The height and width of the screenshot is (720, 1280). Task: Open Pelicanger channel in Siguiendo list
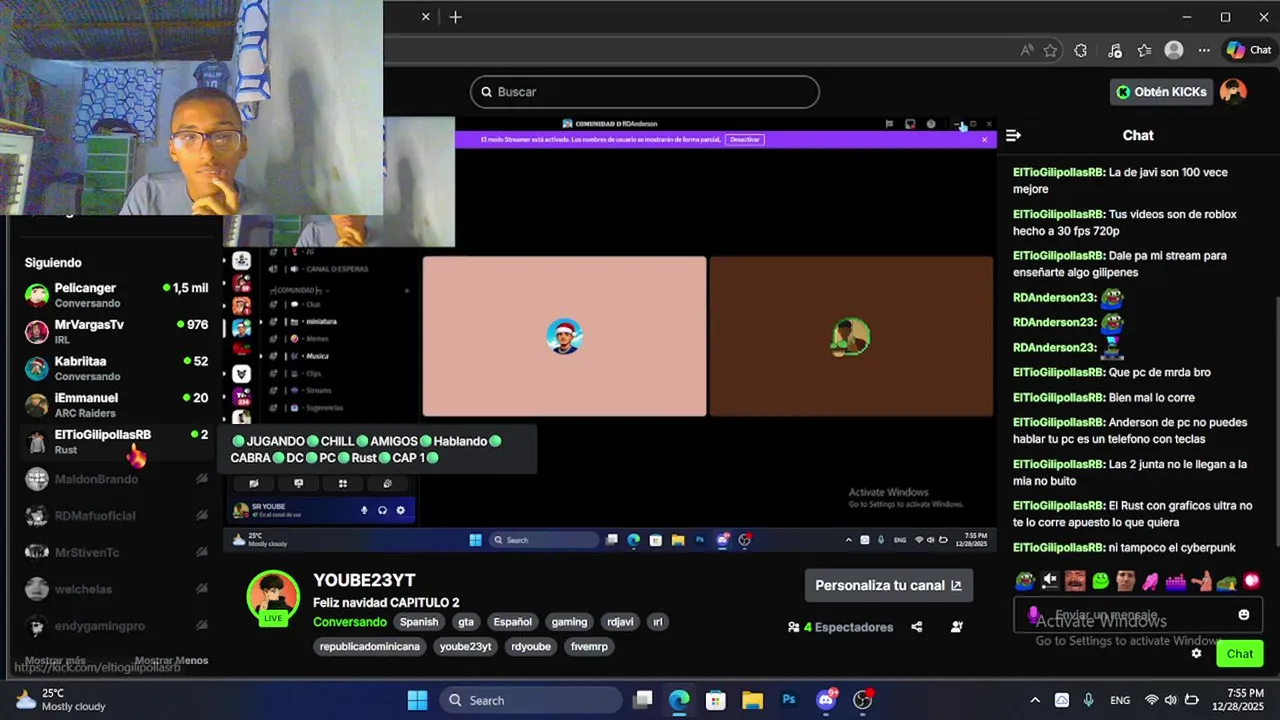(117, 294)
